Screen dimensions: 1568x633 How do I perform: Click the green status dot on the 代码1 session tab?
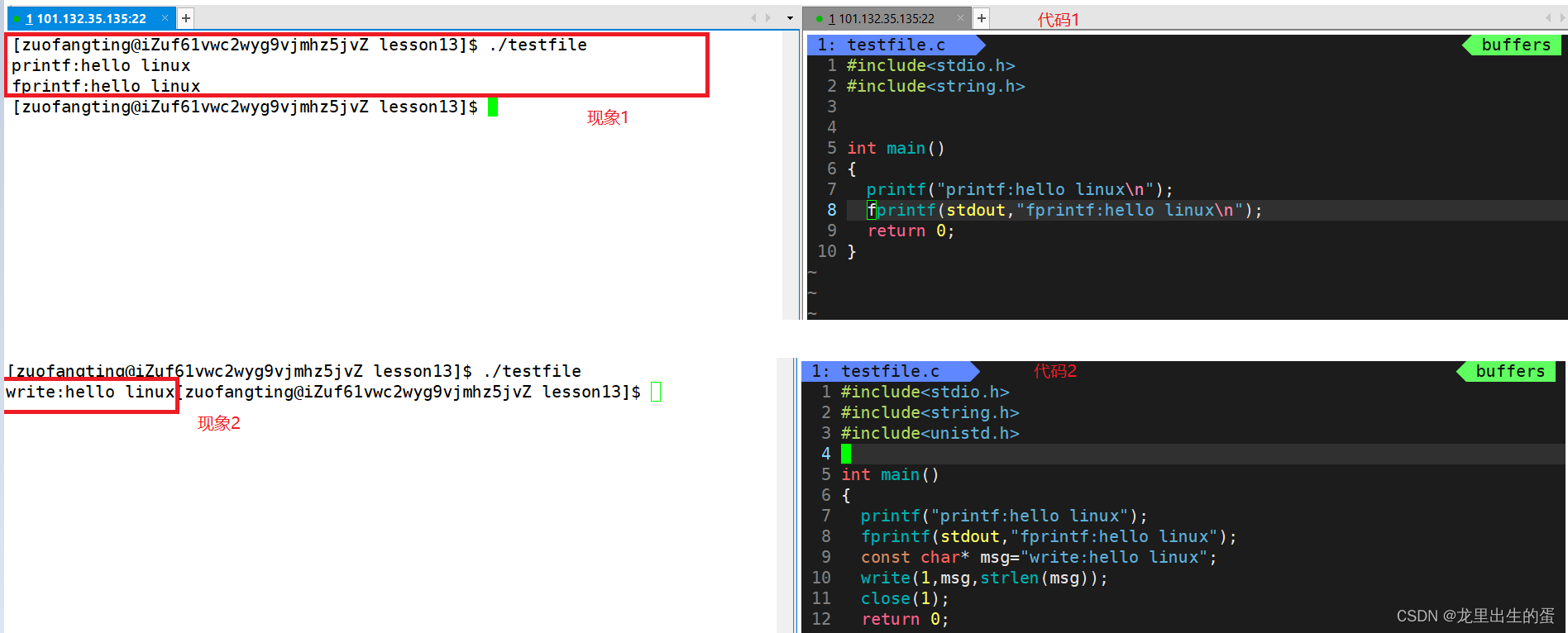[819, 18]
